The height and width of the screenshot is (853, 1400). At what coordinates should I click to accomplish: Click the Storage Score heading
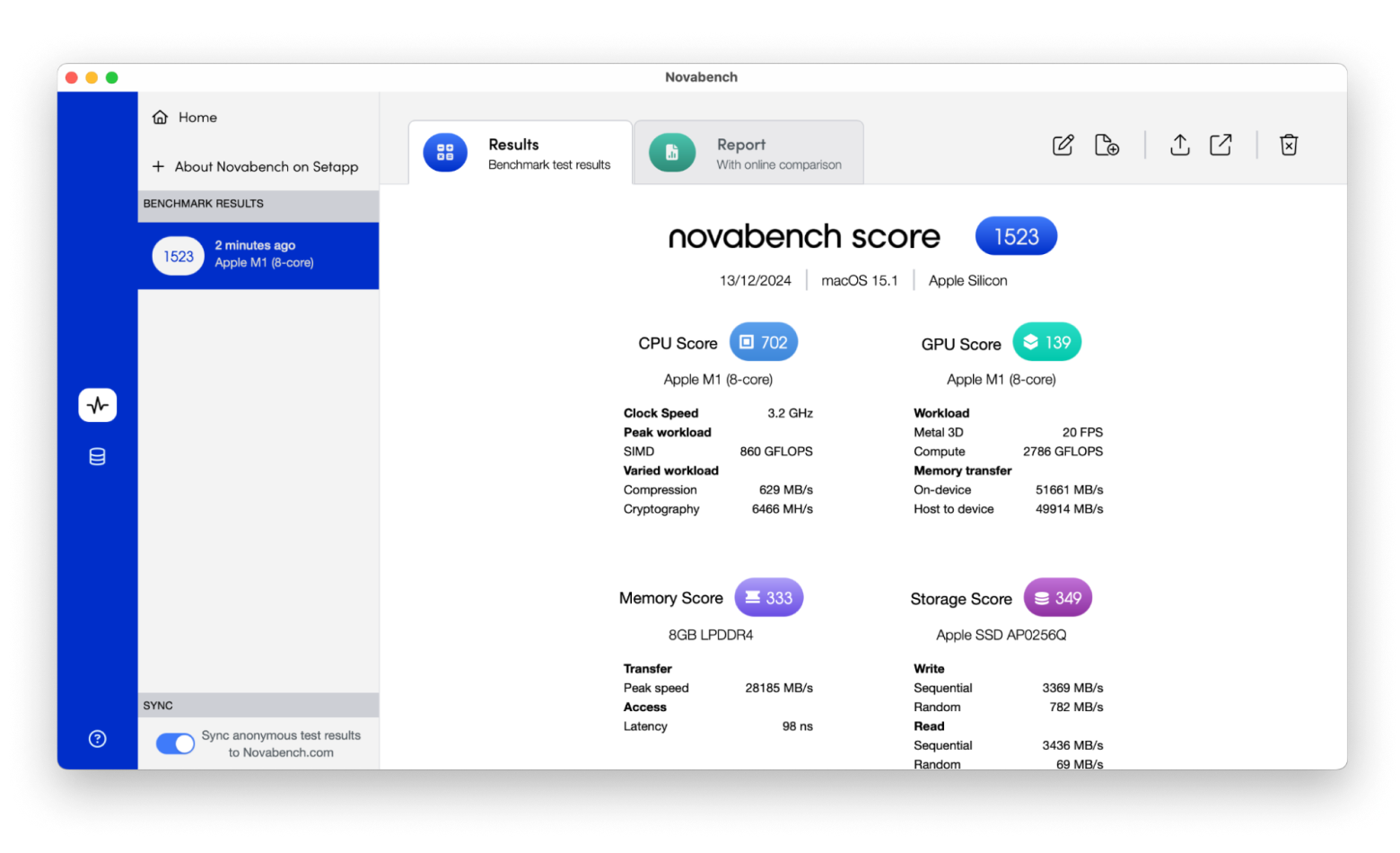(x=960, y=600)
